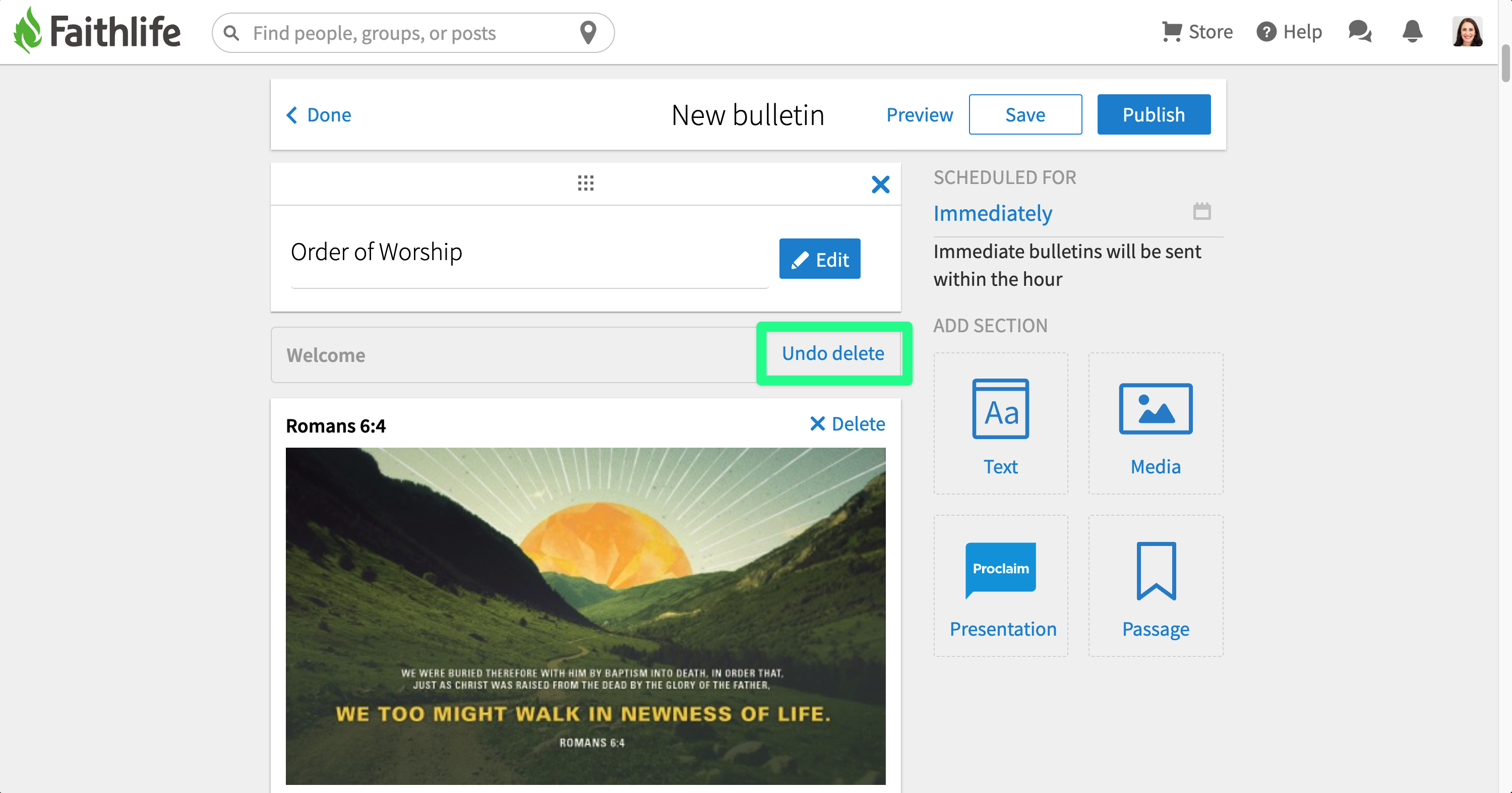Click the location pin icon in search
The width and height of the screenshot is (1512, 793).
pyautogui.click(x=588, y=33)
